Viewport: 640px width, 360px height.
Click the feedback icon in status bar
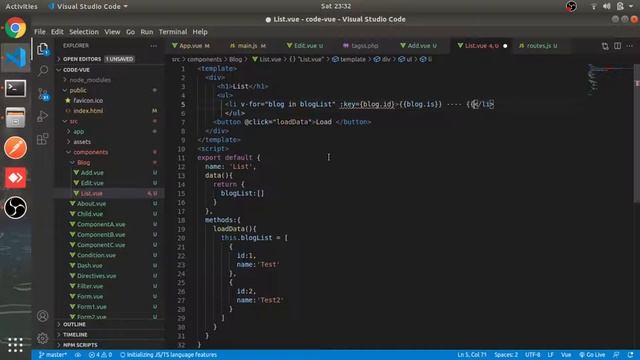616,355
